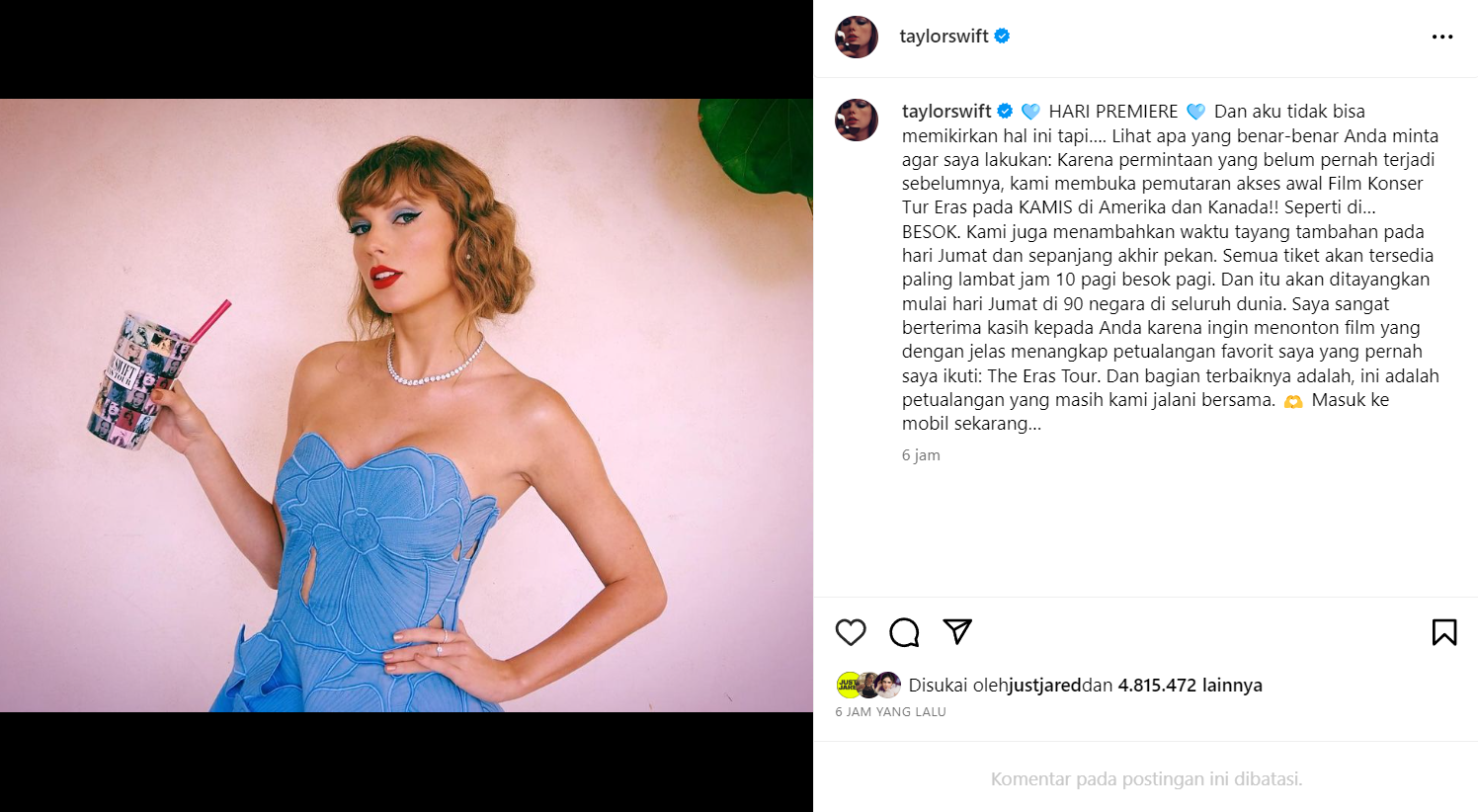Click verified badge in the caption
The height and width of the screenshot is (812, 1478).
pos(1005,112)
